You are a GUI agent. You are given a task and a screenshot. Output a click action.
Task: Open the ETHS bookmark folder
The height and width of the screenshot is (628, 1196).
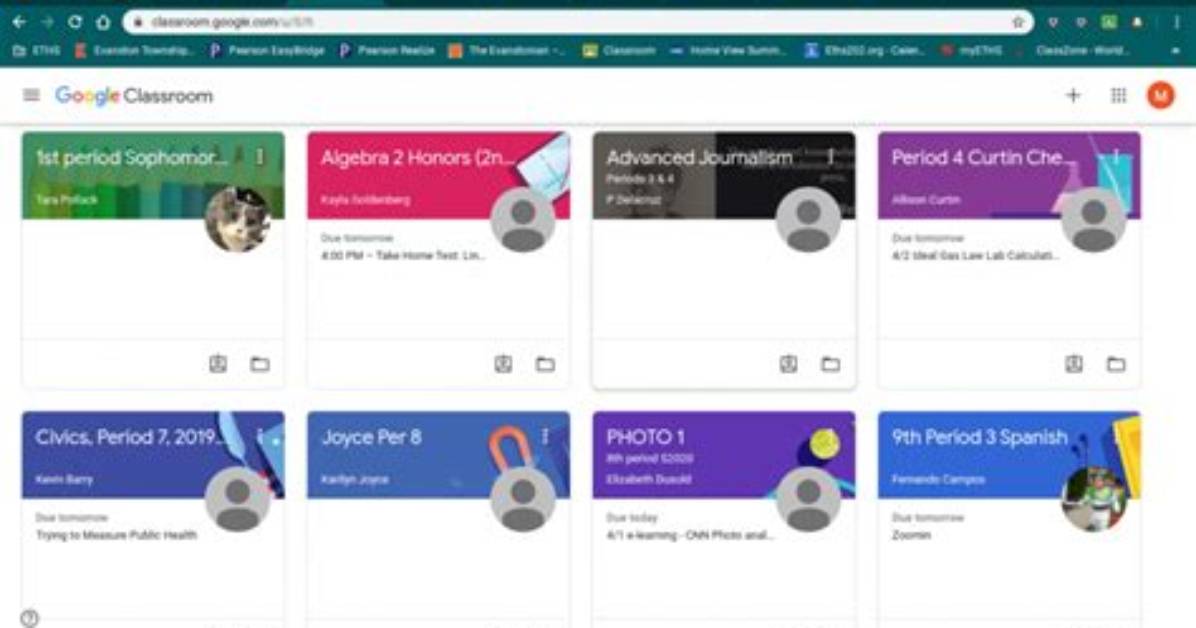[x=37, y=50]
